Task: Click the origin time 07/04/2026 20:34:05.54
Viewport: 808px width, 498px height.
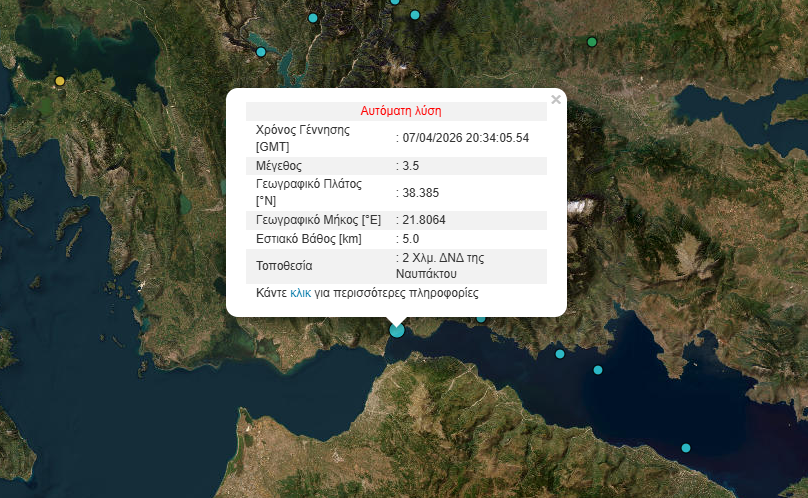Action: (465, 138)
